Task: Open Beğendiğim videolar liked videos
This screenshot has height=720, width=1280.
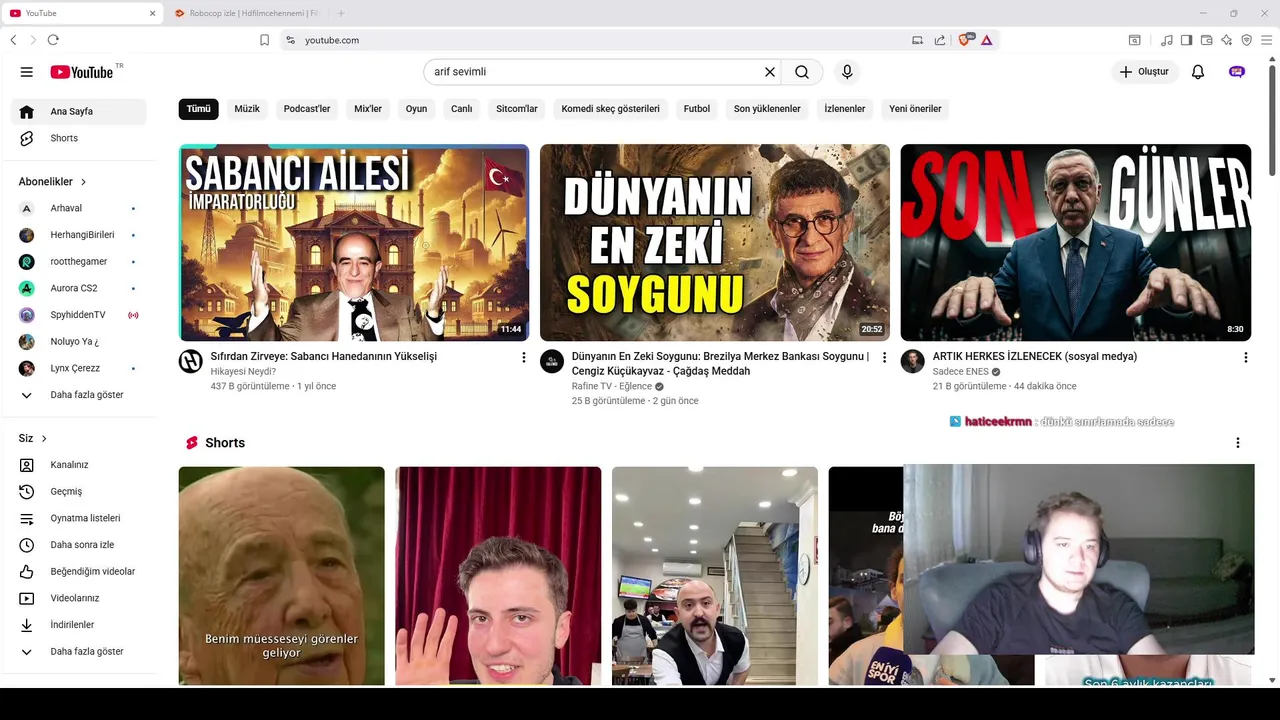Action: (x=79, y=571)
